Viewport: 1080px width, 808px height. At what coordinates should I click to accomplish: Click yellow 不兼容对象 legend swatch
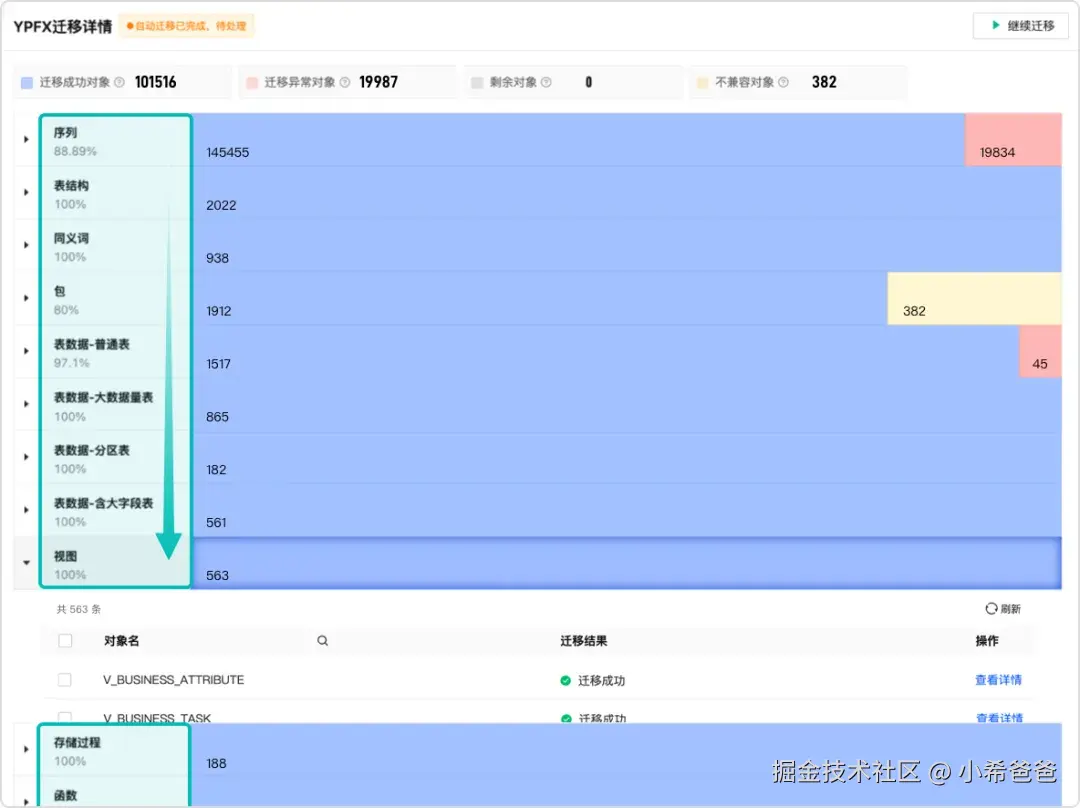coord(703,83)
